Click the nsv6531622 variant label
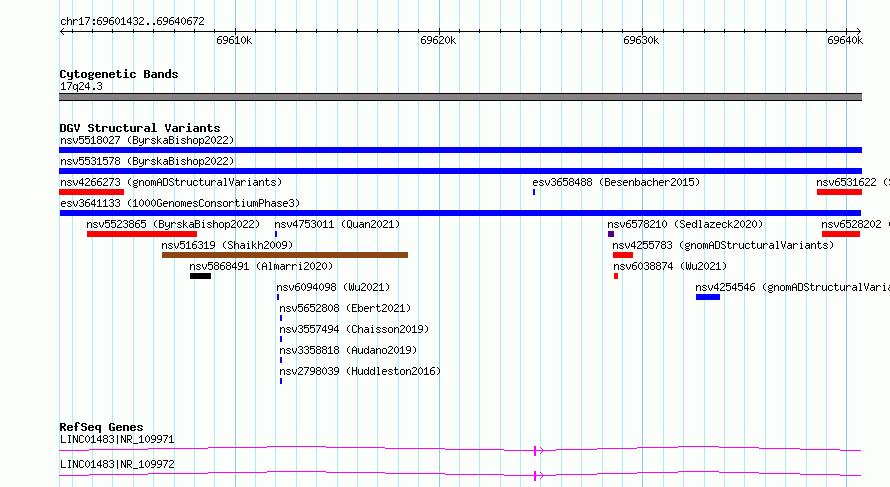The width and height of the screenshot is (890, 487). click(x=853, y=182)
